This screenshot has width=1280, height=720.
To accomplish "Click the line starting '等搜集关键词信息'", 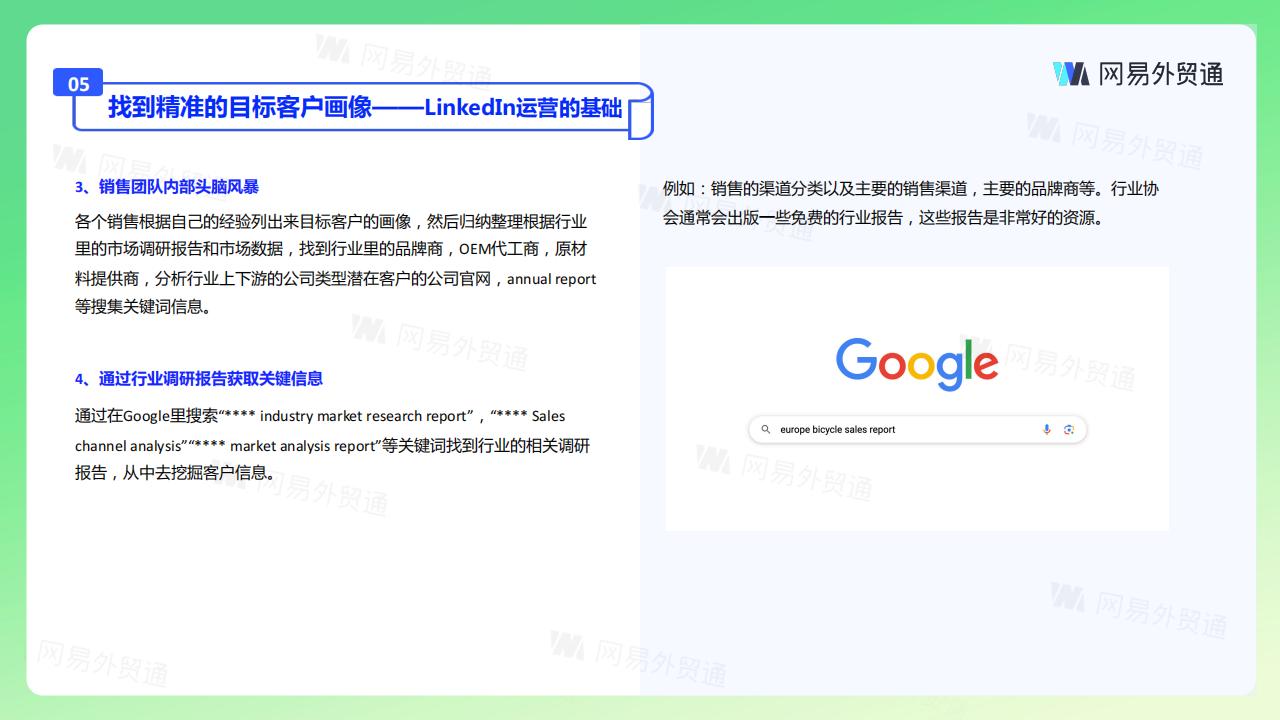I will click(x=143, y=307).
